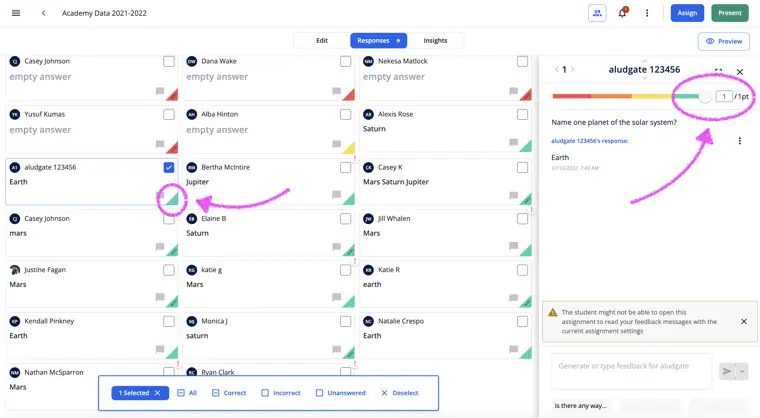The image size is (760, 418).
Task: Open the comment icon on Casey K card
Action: [513, 195]
